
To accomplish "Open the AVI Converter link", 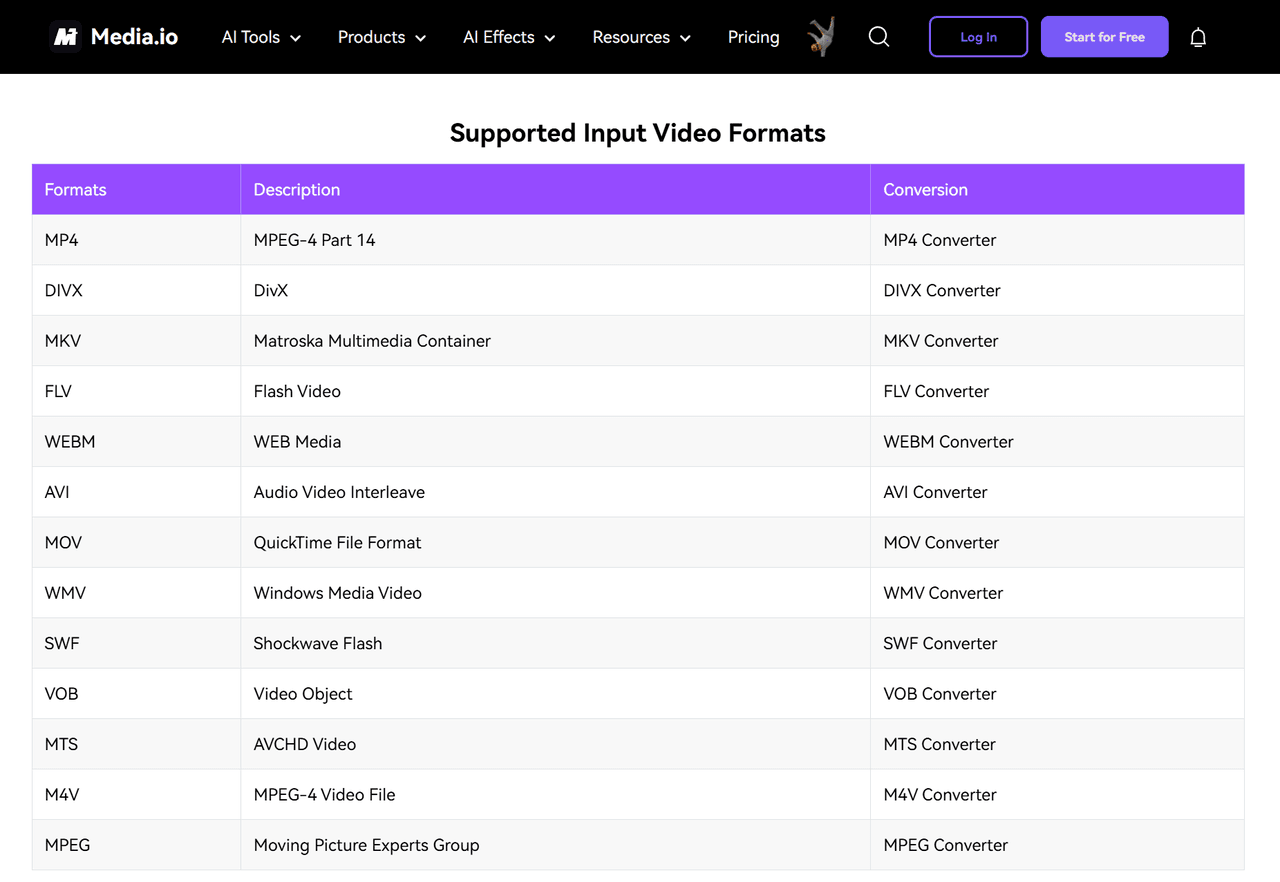I will click(x=935, y=492).
